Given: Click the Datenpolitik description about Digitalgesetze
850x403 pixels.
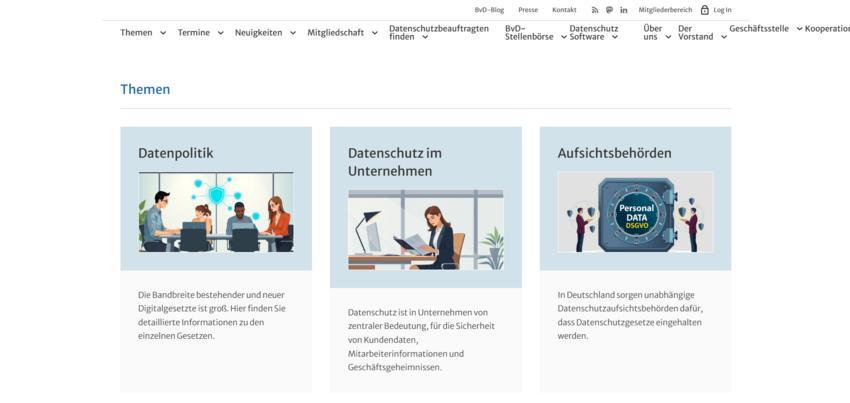Looking at the screenshot, I should pyautogui.click(x=211, y=315).
